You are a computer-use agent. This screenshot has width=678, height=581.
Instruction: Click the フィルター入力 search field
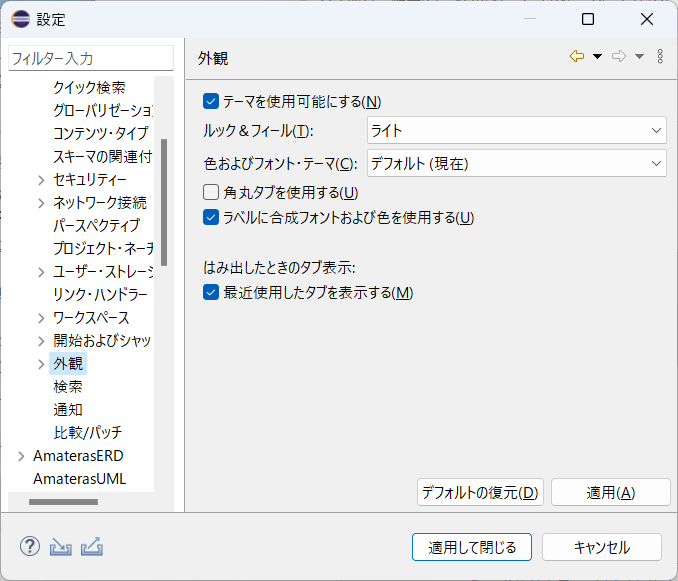tap(90, 59)
